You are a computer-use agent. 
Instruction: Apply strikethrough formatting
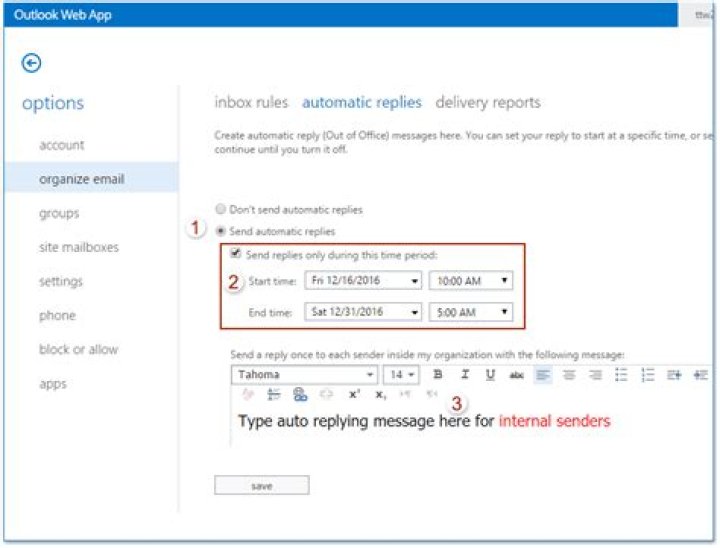(517, 375)
